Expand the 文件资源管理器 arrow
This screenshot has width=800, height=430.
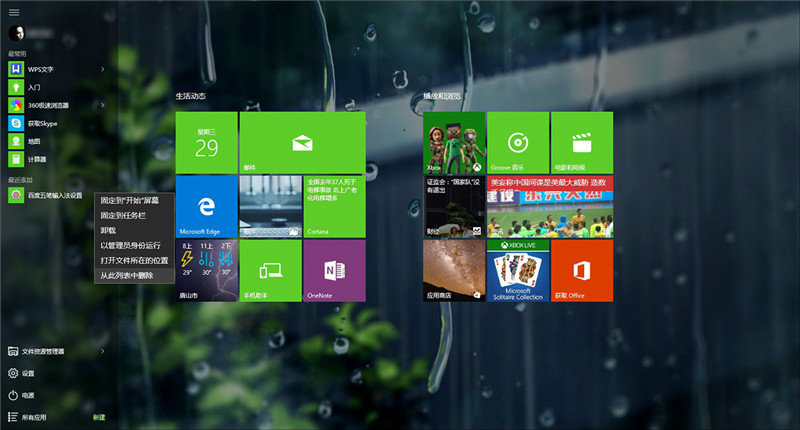point(103,351)
